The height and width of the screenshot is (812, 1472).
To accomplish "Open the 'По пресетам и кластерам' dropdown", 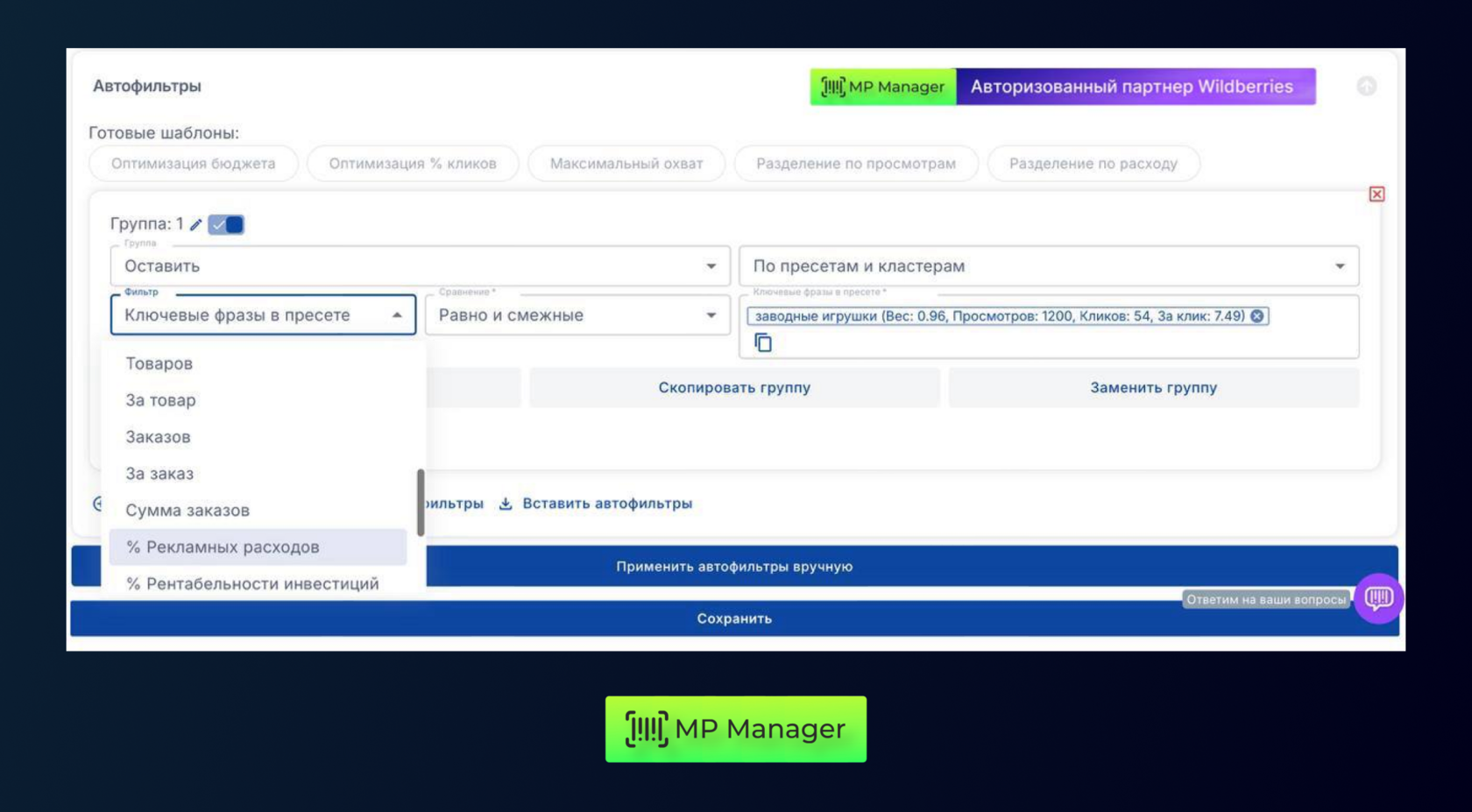I will [1339, 266].
